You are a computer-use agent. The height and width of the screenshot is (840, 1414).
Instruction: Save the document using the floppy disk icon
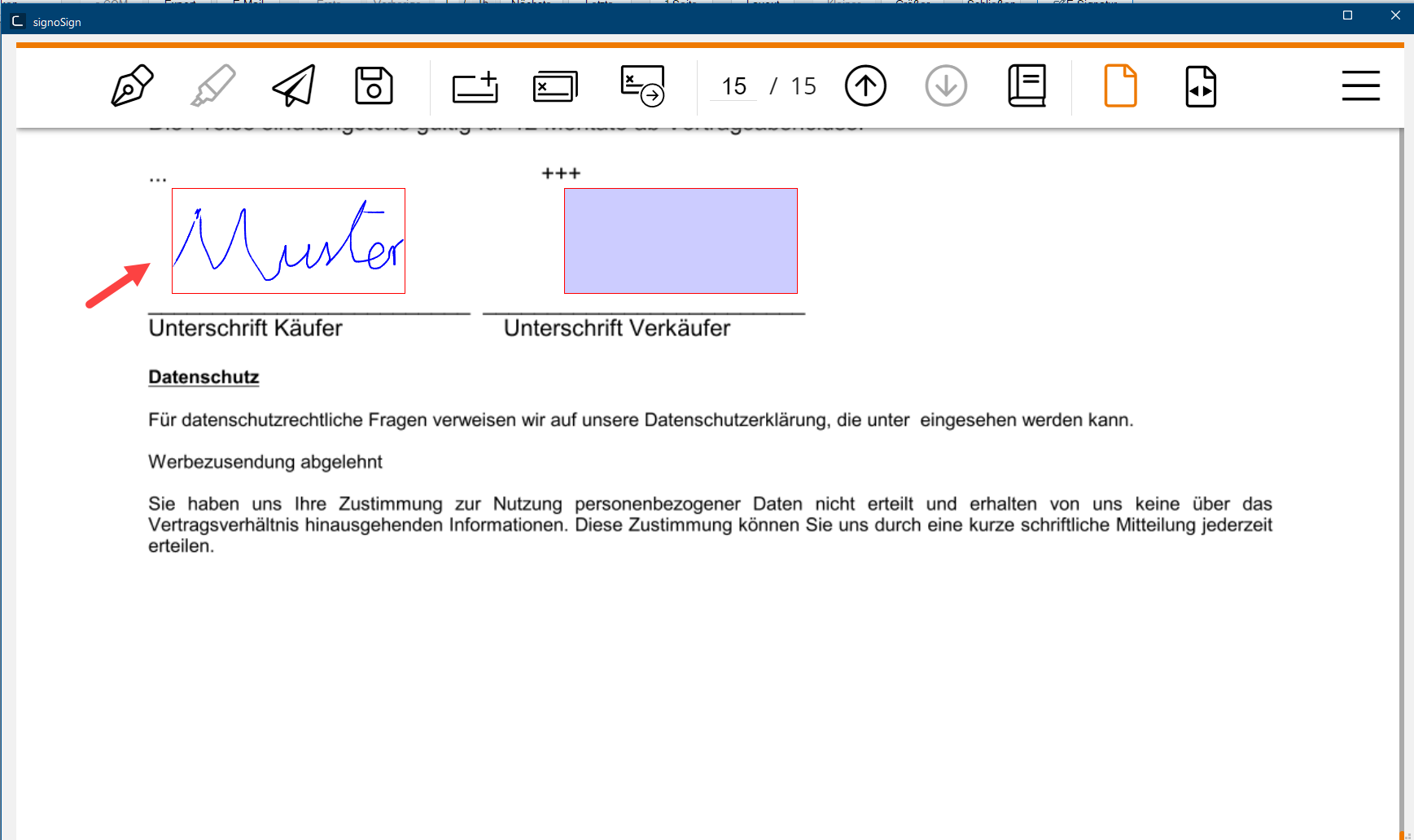pos(374,85)
